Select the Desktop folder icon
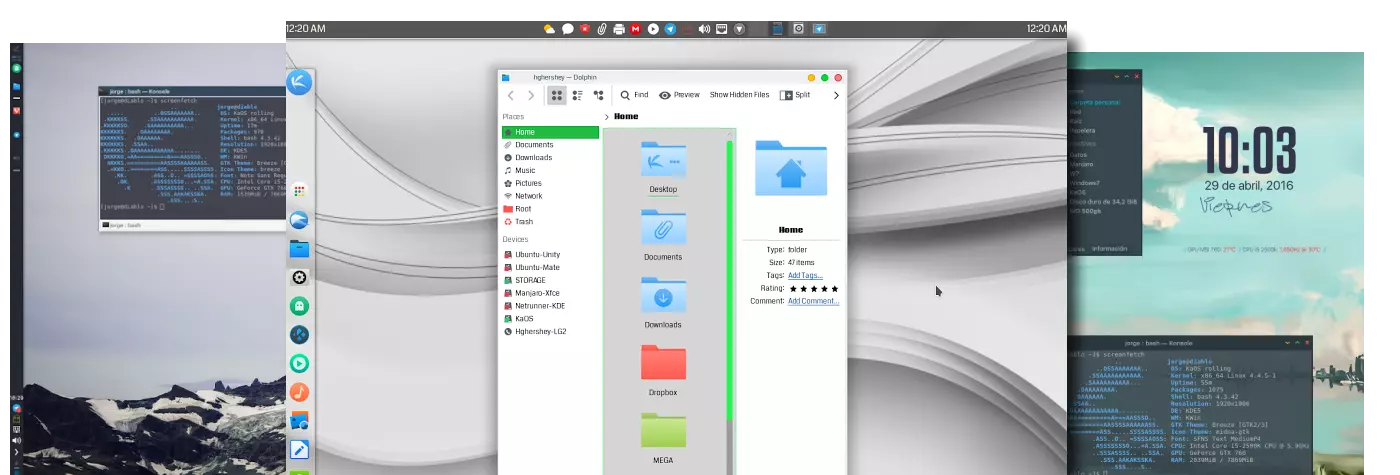The image size is (1400, 475). [x=663, y=160]
